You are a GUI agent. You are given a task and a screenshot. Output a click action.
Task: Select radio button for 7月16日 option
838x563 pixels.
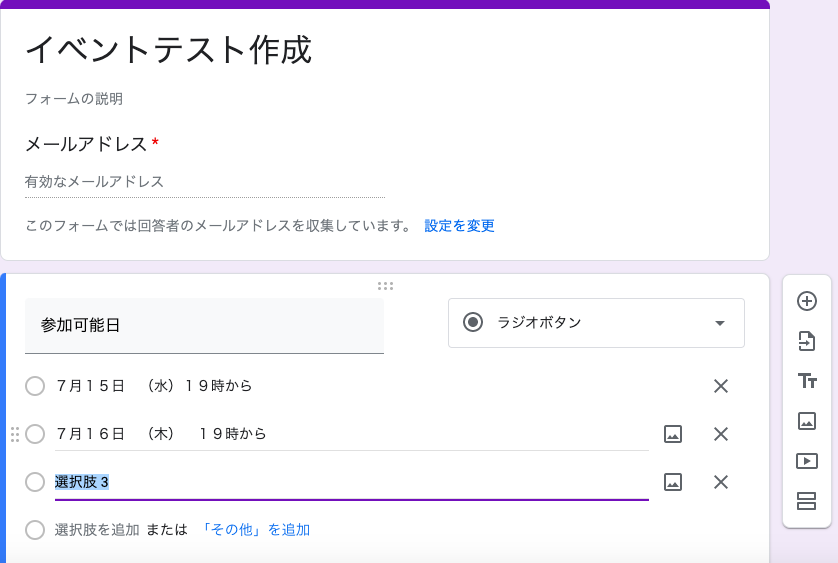coord(35,434)
